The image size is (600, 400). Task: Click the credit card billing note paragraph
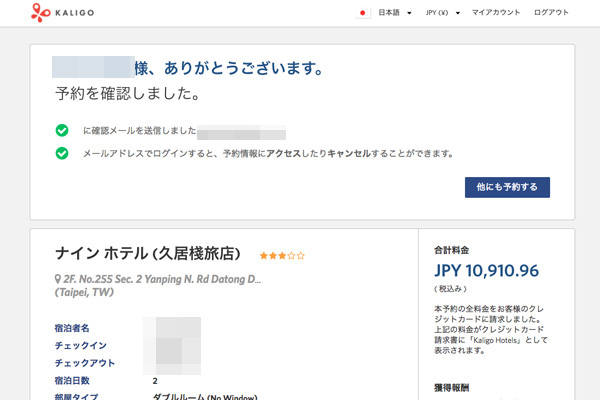tap(491, 330)
